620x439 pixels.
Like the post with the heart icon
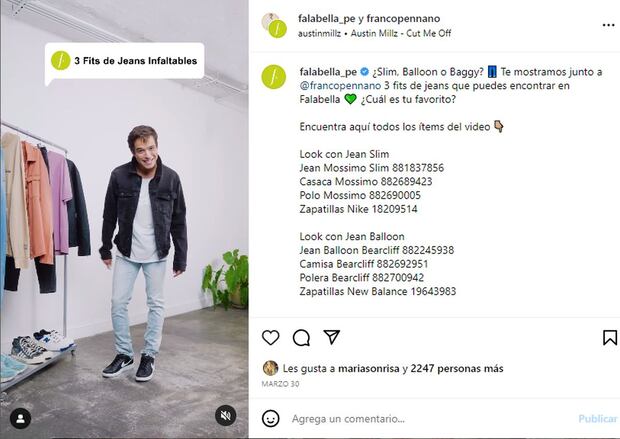(270, 337)
